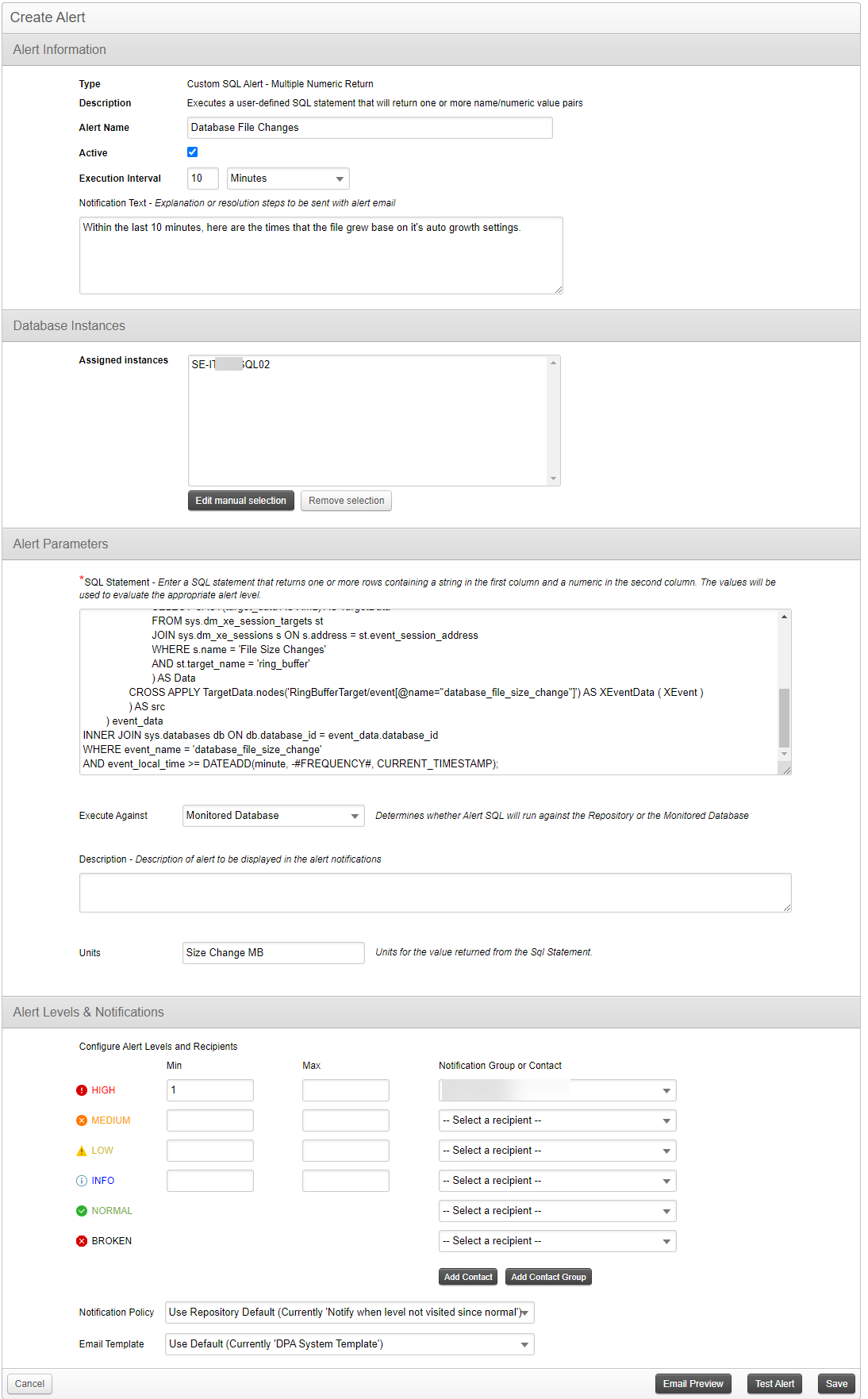Click the INFO alert level icon
Image resolution: width=868 pixels, height=1399 pixels.
tap(82, 1181)
